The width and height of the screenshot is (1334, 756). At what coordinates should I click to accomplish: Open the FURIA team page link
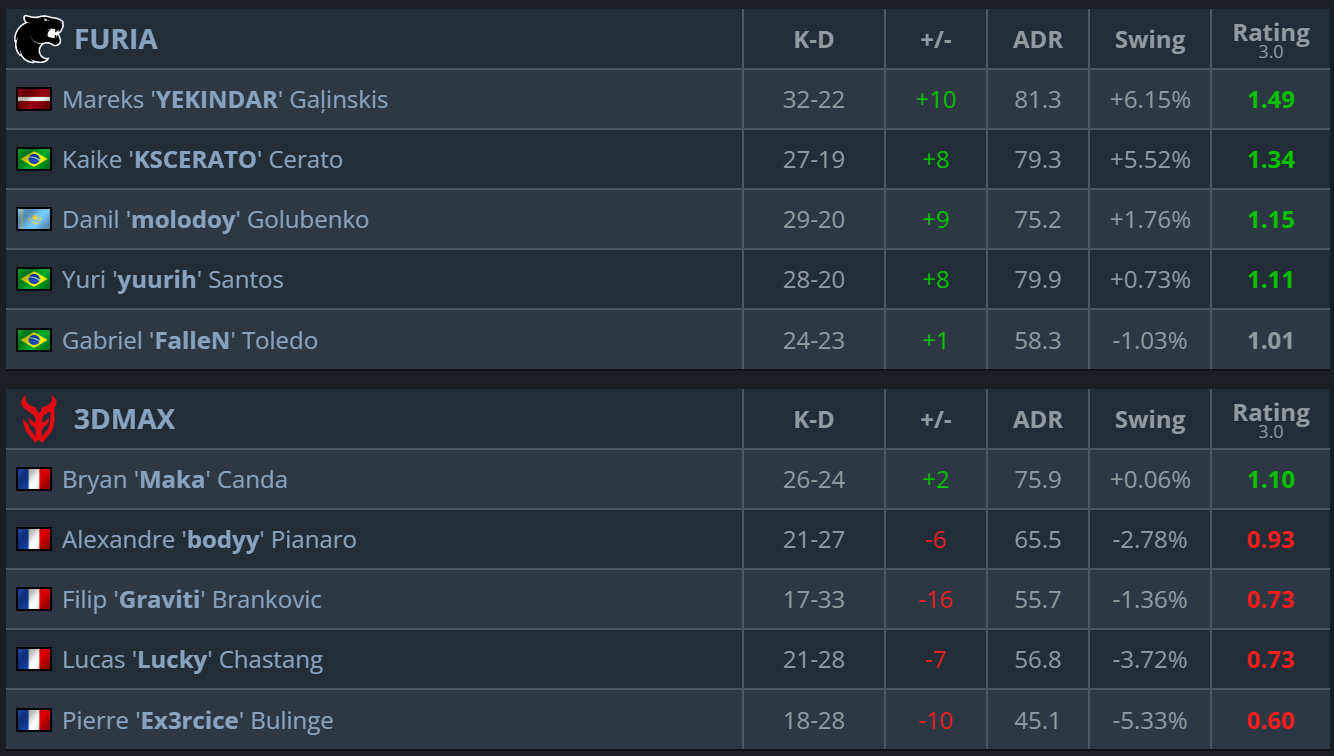pyautogui.click(x=115, y=40)
